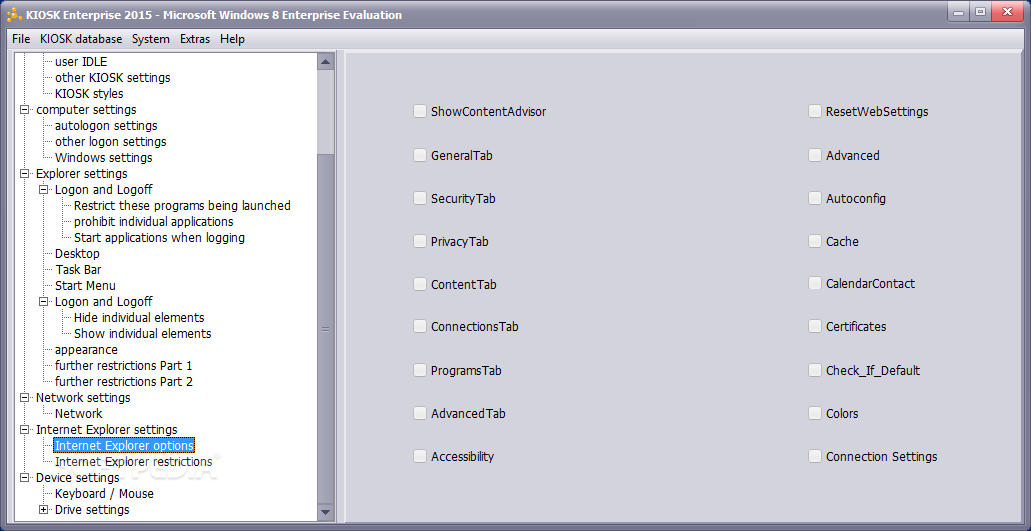The height and width of the screenshot is (531, 1031).
Task: Check the Connection Settings box
Action: click(815, 456)
